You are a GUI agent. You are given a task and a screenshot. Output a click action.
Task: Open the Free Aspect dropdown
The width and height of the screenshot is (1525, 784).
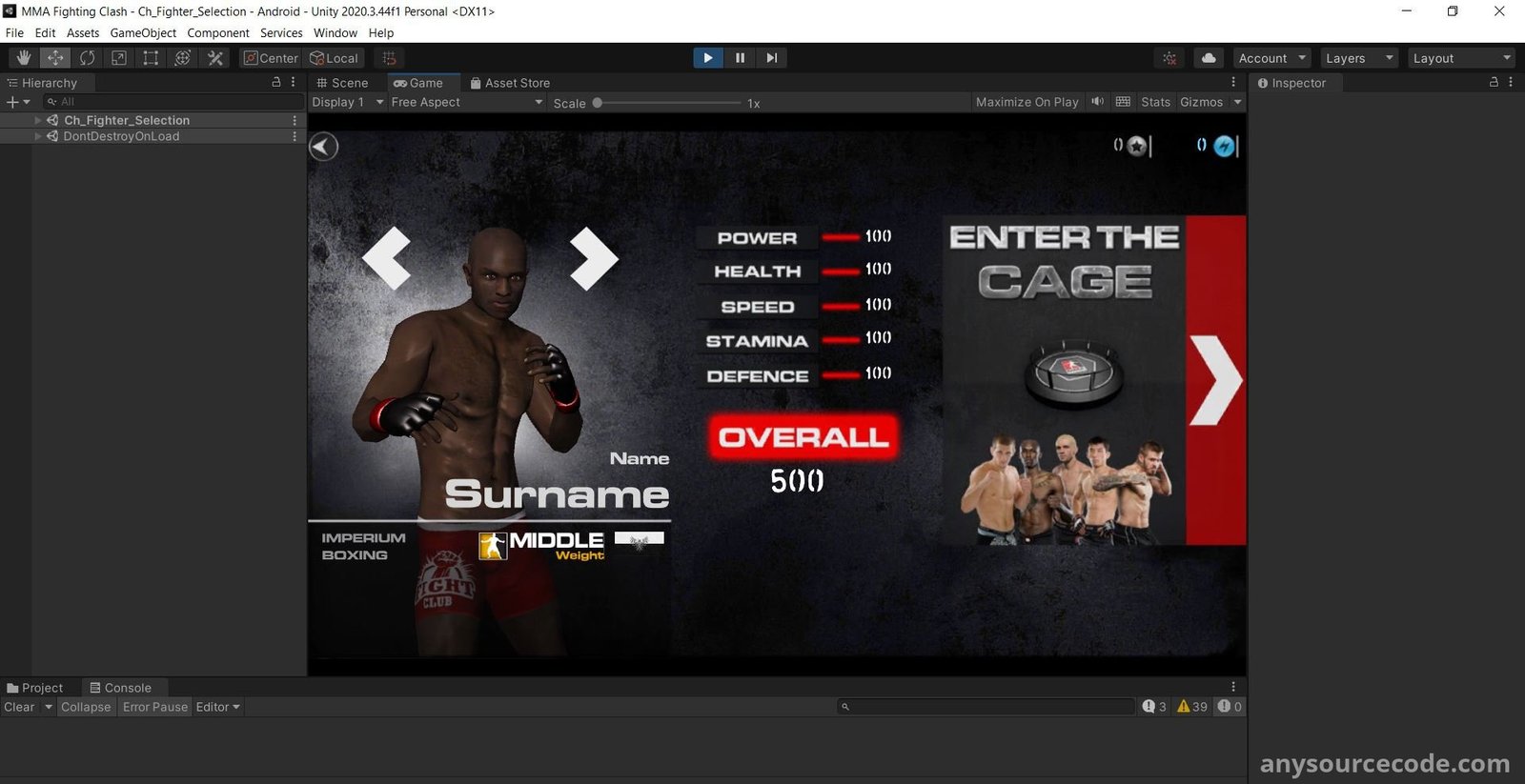click(x=466, y=102)
